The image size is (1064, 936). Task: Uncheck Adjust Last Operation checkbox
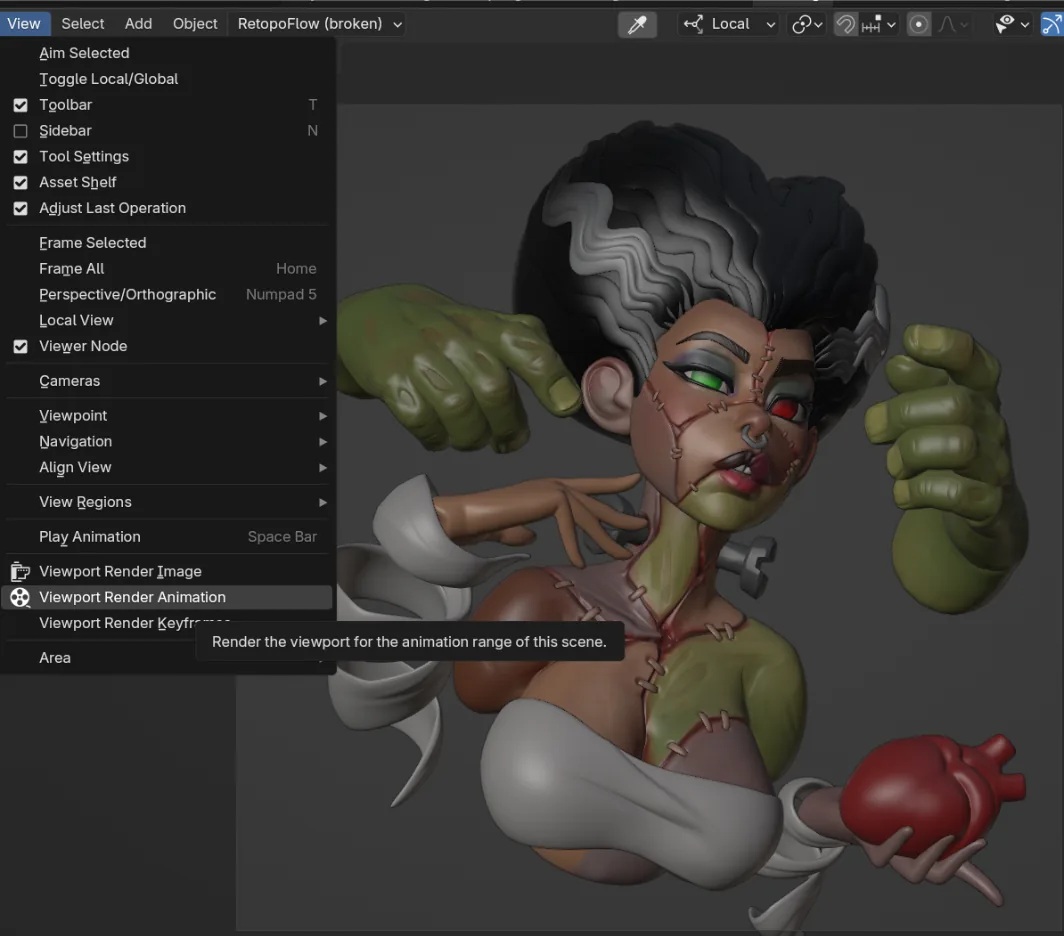coord(21,208)
